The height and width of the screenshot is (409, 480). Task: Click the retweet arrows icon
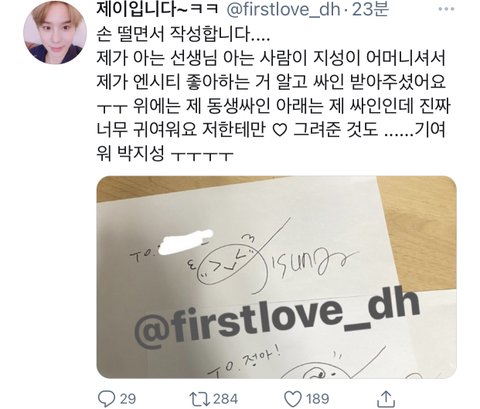pos(199,399)
